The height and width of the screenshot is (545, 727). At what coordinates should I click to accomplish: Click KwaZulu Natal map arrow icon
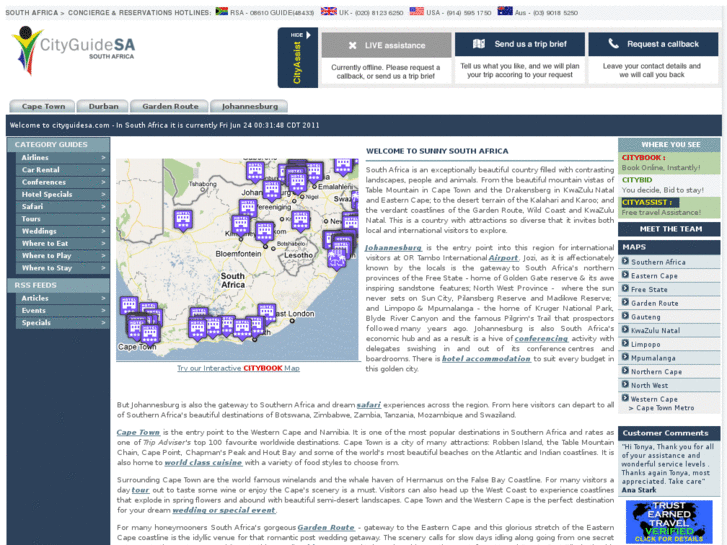click(x=625, y=330)
